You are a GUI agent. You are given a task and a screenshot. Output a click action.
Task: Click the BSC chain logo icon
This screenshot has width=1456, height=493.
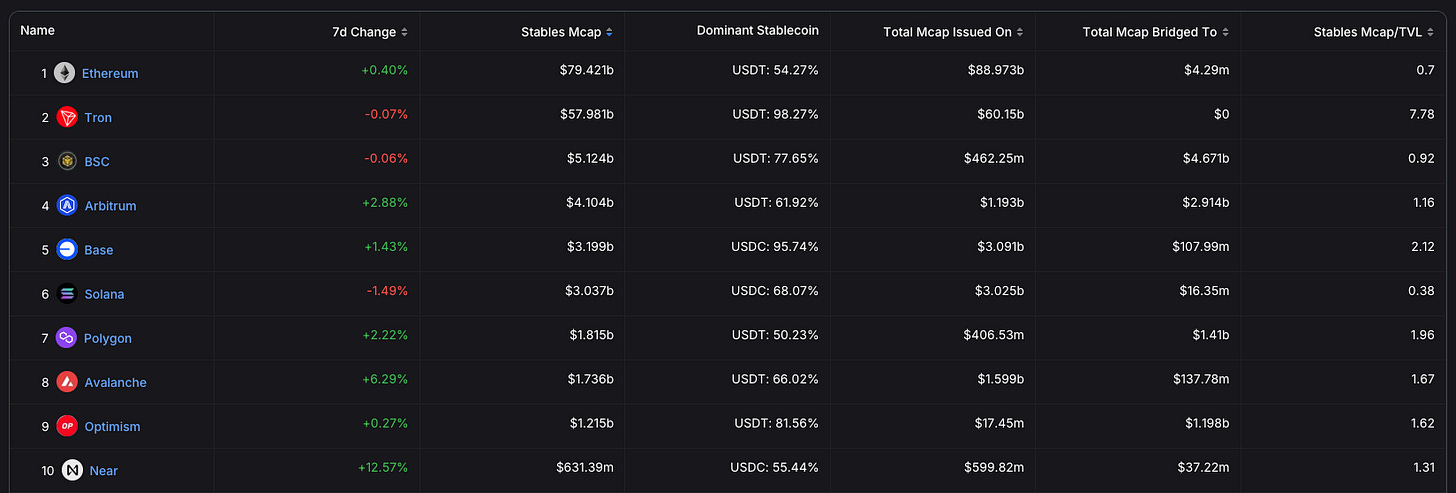pyautogui.click(x=67, y=161)
